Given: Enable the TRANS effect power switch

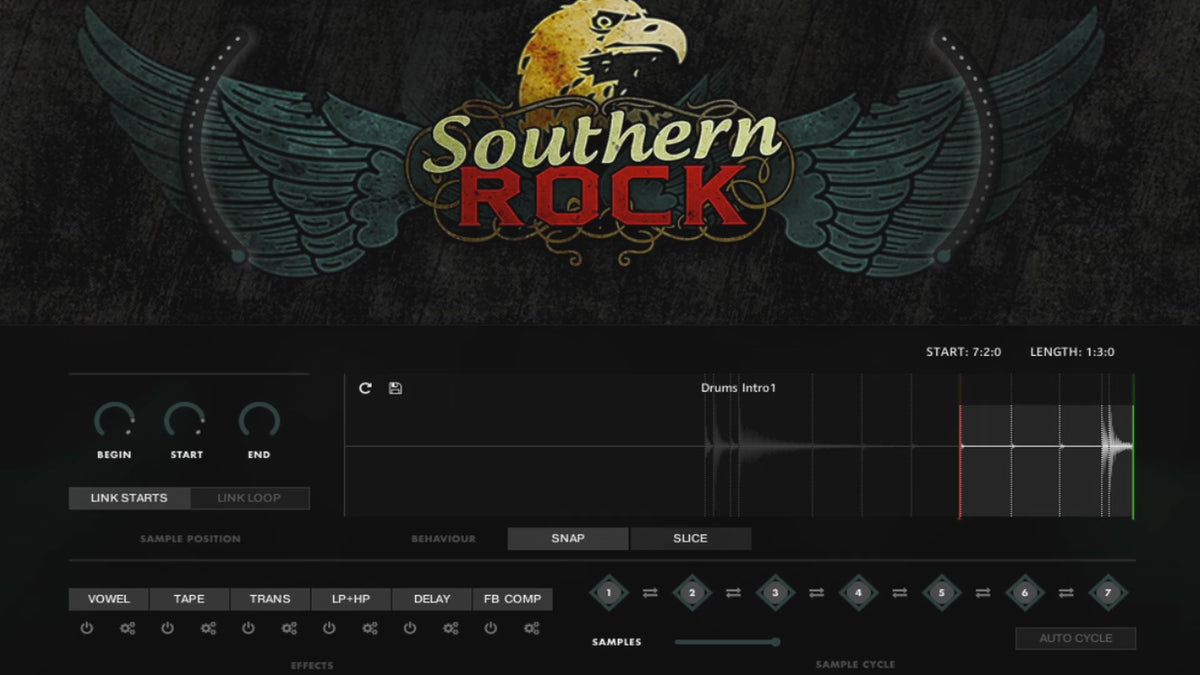Looking at the screenshot, I should click(248, 629).
